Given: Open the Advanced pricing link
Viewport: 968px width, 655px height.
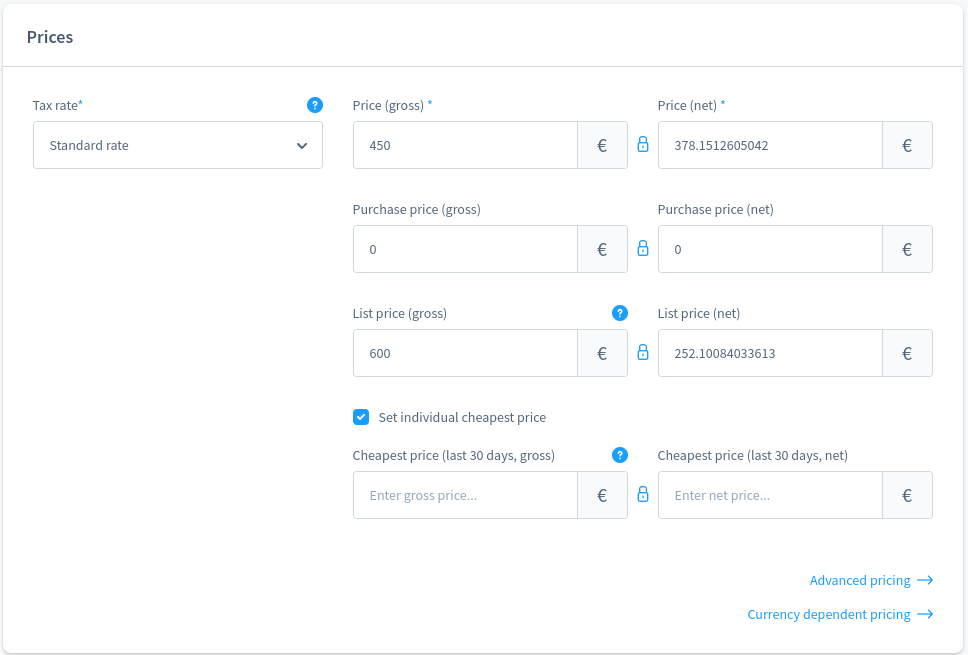Looking at the screenshot, I should pyautogui.click(x=860, y=580).
